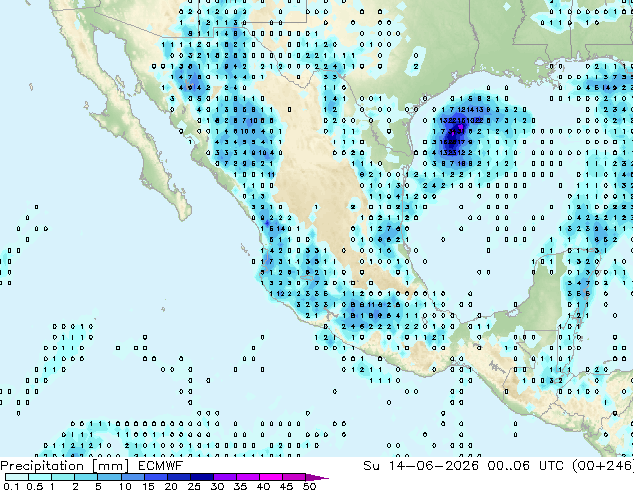This screenshot has width=634, height=490.
Task: Click the 'Precipitation' title word
Action: click(x=42, y=466)
